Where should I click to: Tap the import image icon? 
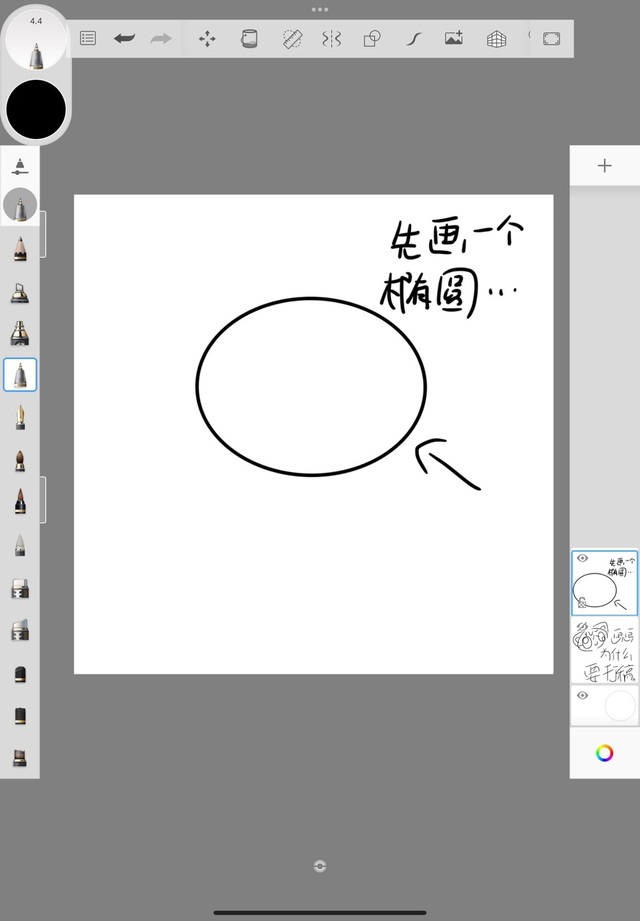tap(454, 39)
